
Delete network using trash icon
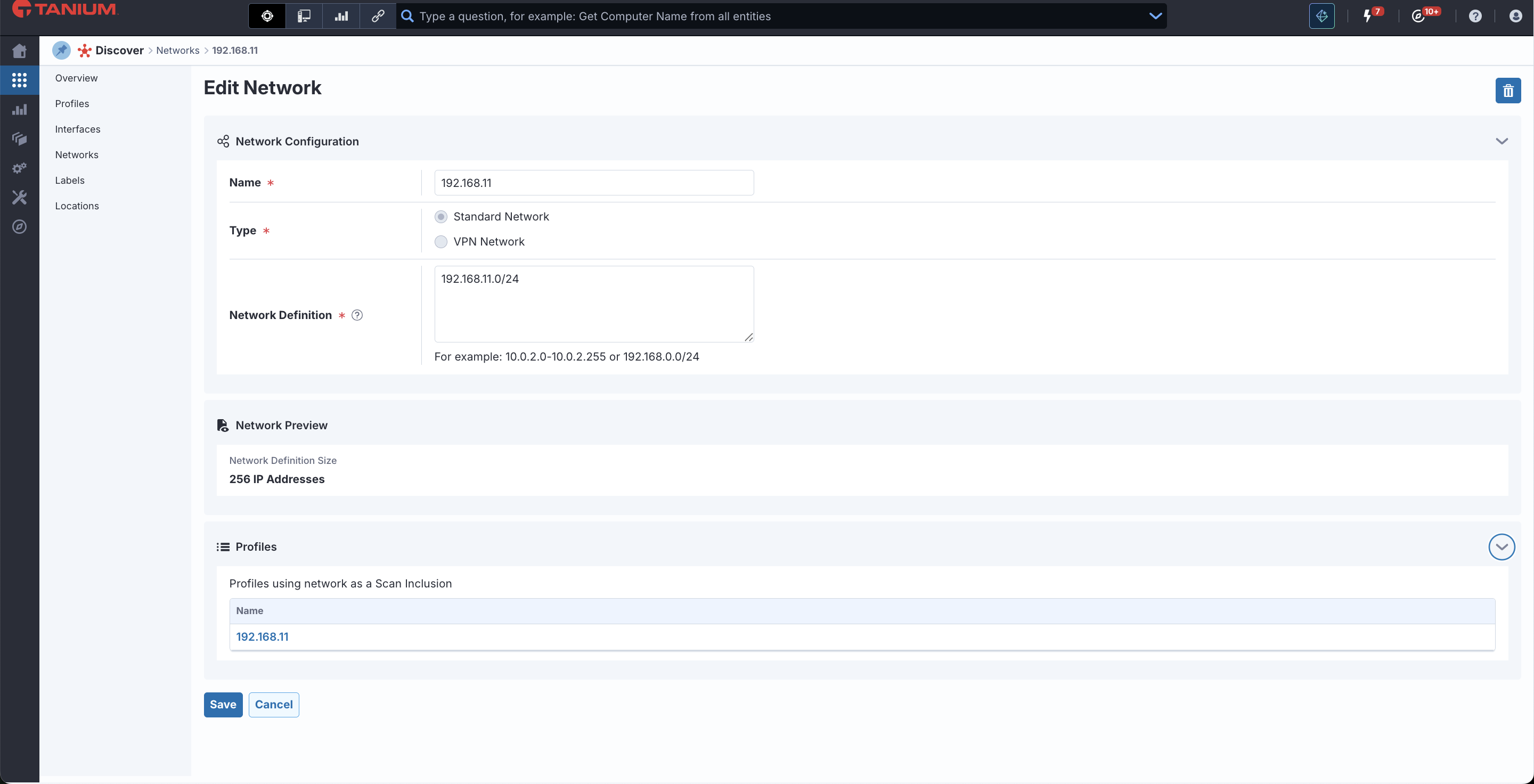tap(1507, 91)
